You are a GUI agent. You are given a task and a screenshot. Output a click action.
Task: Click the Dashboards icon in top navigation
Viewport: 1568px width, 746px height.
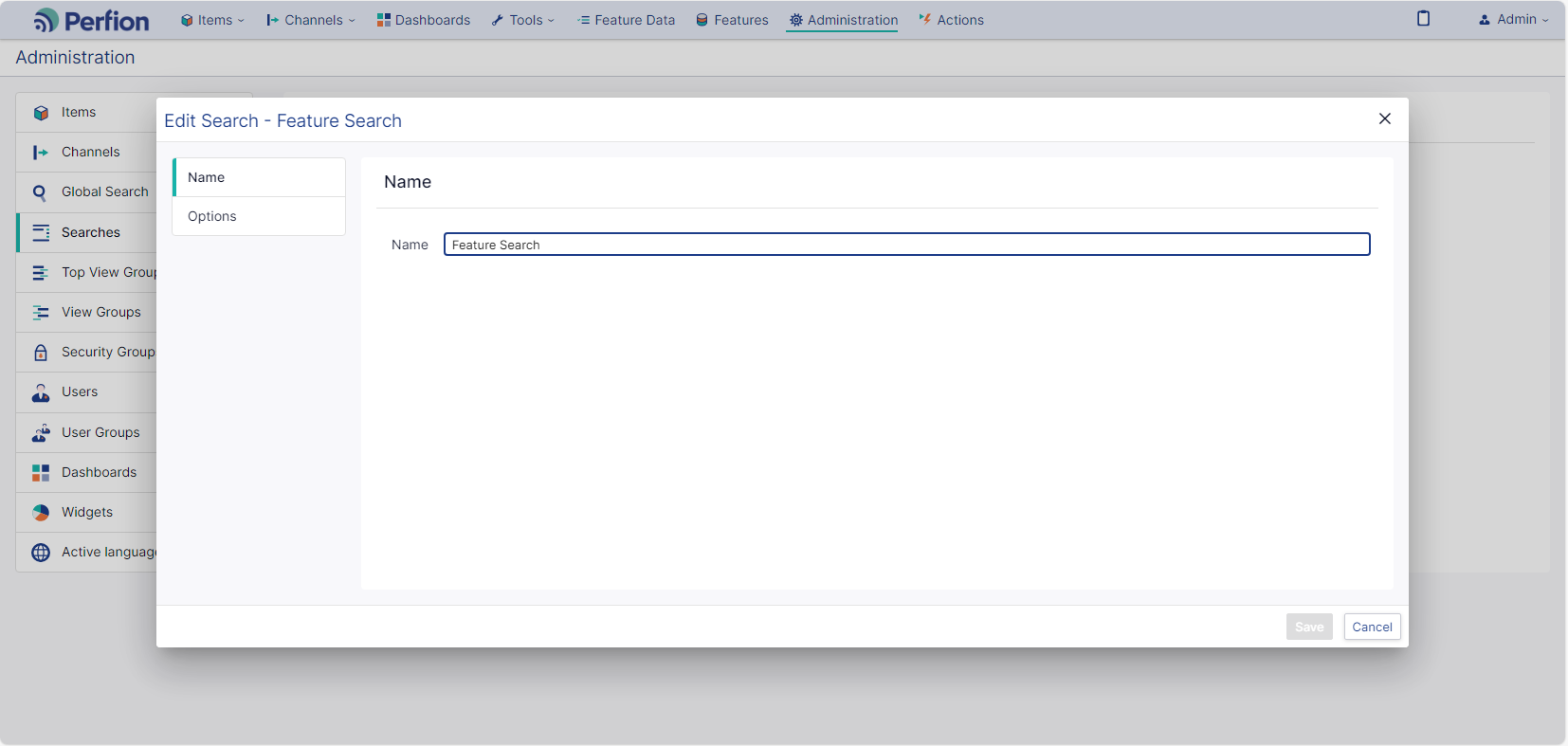tap(383, 20)
